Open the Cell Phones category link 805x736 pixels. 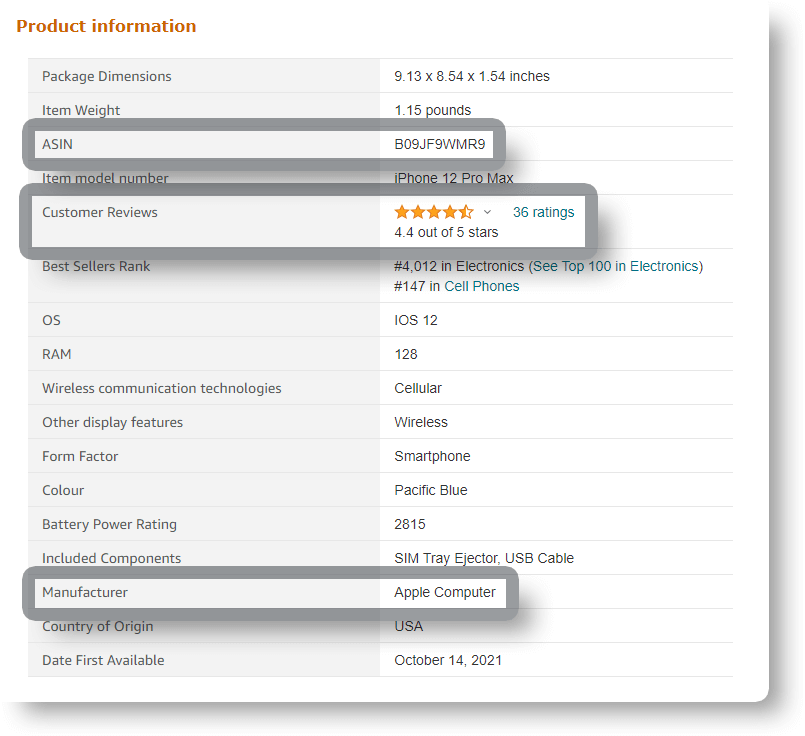[x=482, y=286]
